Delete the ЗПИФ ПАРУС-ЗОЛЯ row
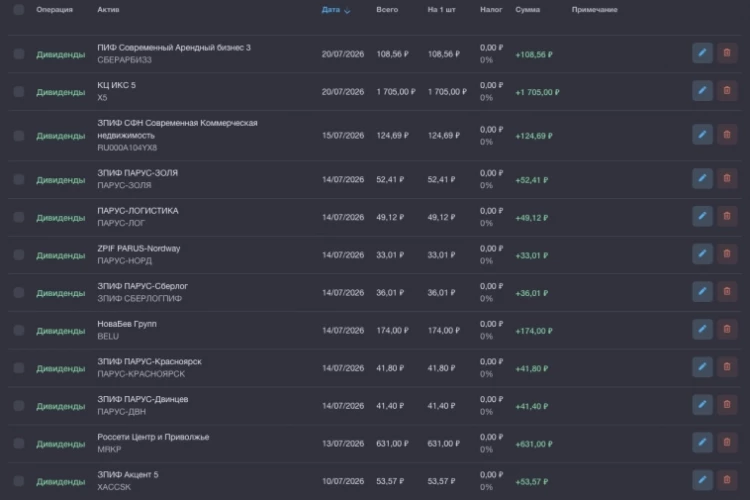The height and width of the screenshot is (500, 750). coord(727,178)
